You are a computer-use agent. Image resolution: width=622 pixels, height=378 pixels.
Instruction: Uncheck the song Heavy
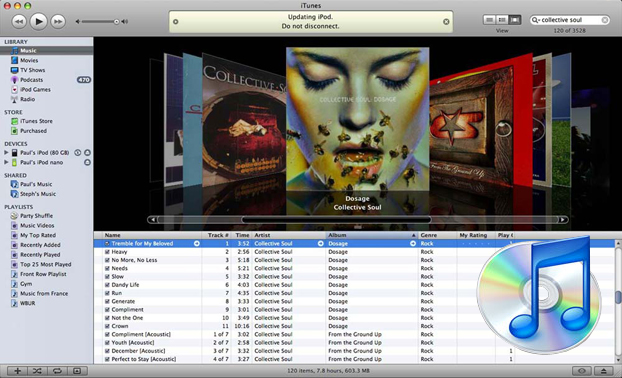(107, 252)
